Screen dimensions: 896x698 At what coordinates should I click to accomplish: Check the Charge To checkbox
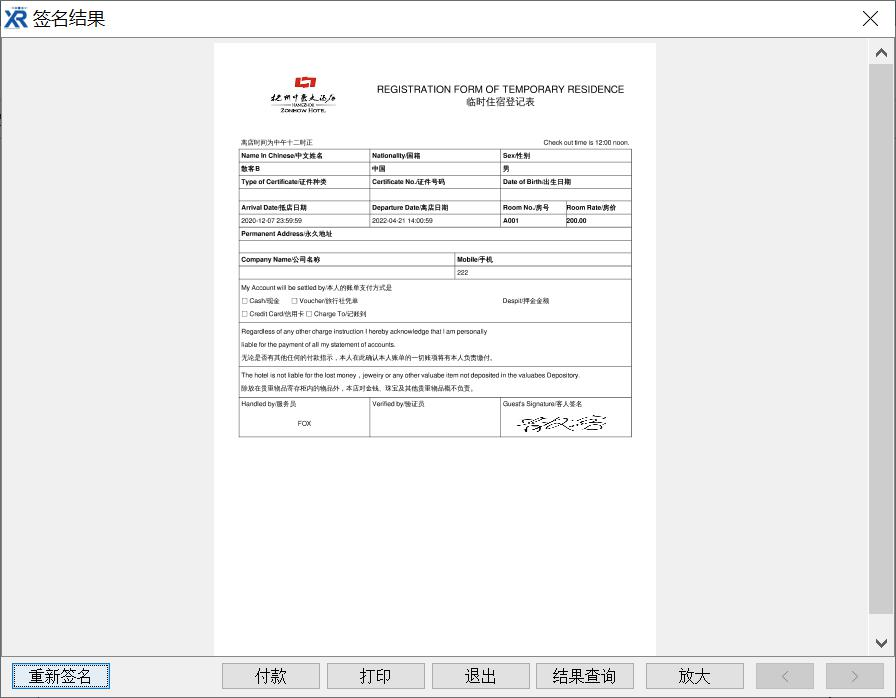309,314
